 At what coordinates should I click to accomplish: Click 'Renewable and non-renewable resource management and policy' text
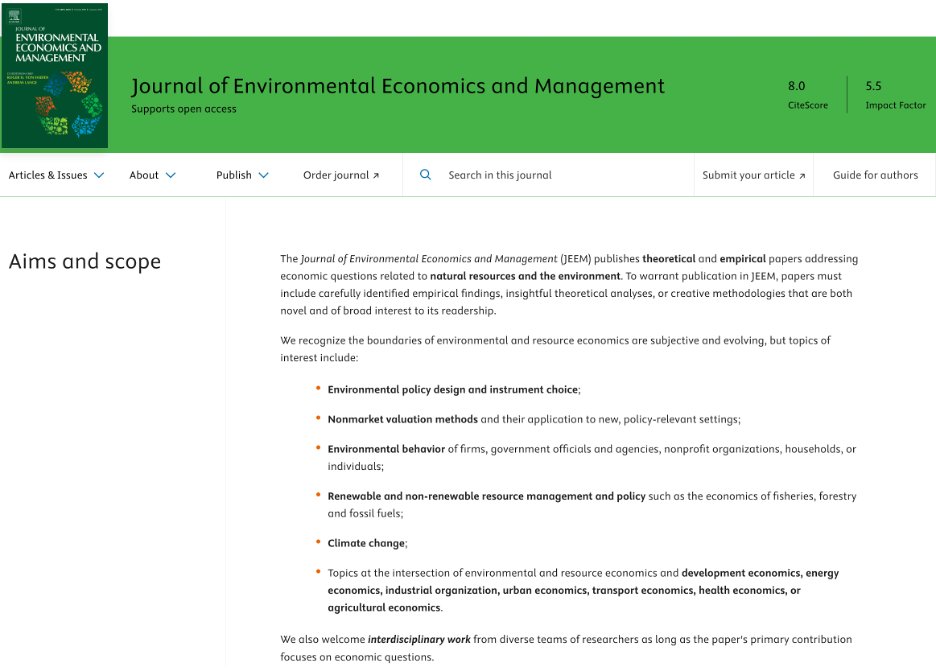click(x=487, y=497)
